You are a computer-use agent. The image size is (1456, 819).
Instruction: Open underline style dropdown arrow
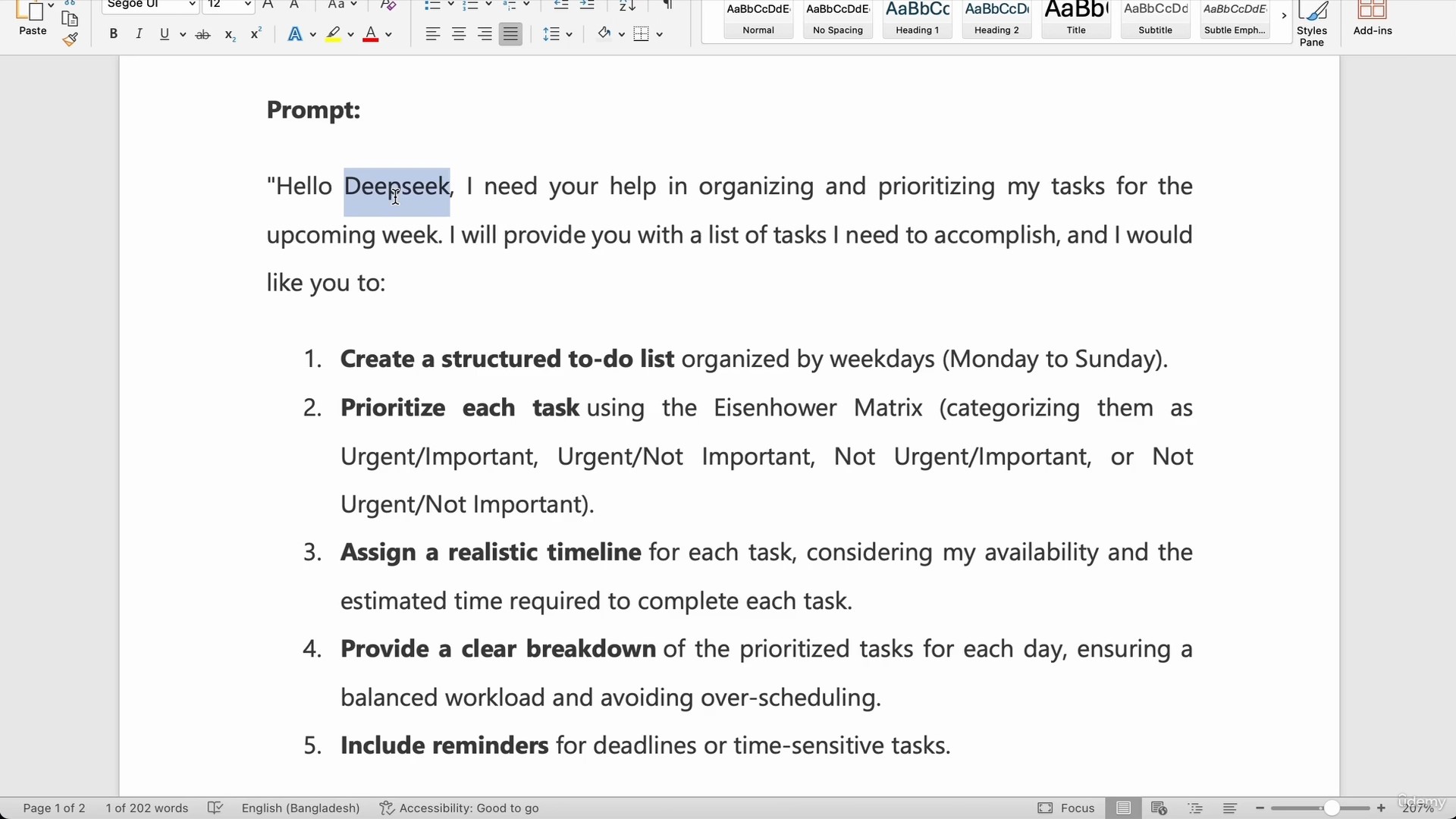[x=183, y=34]
